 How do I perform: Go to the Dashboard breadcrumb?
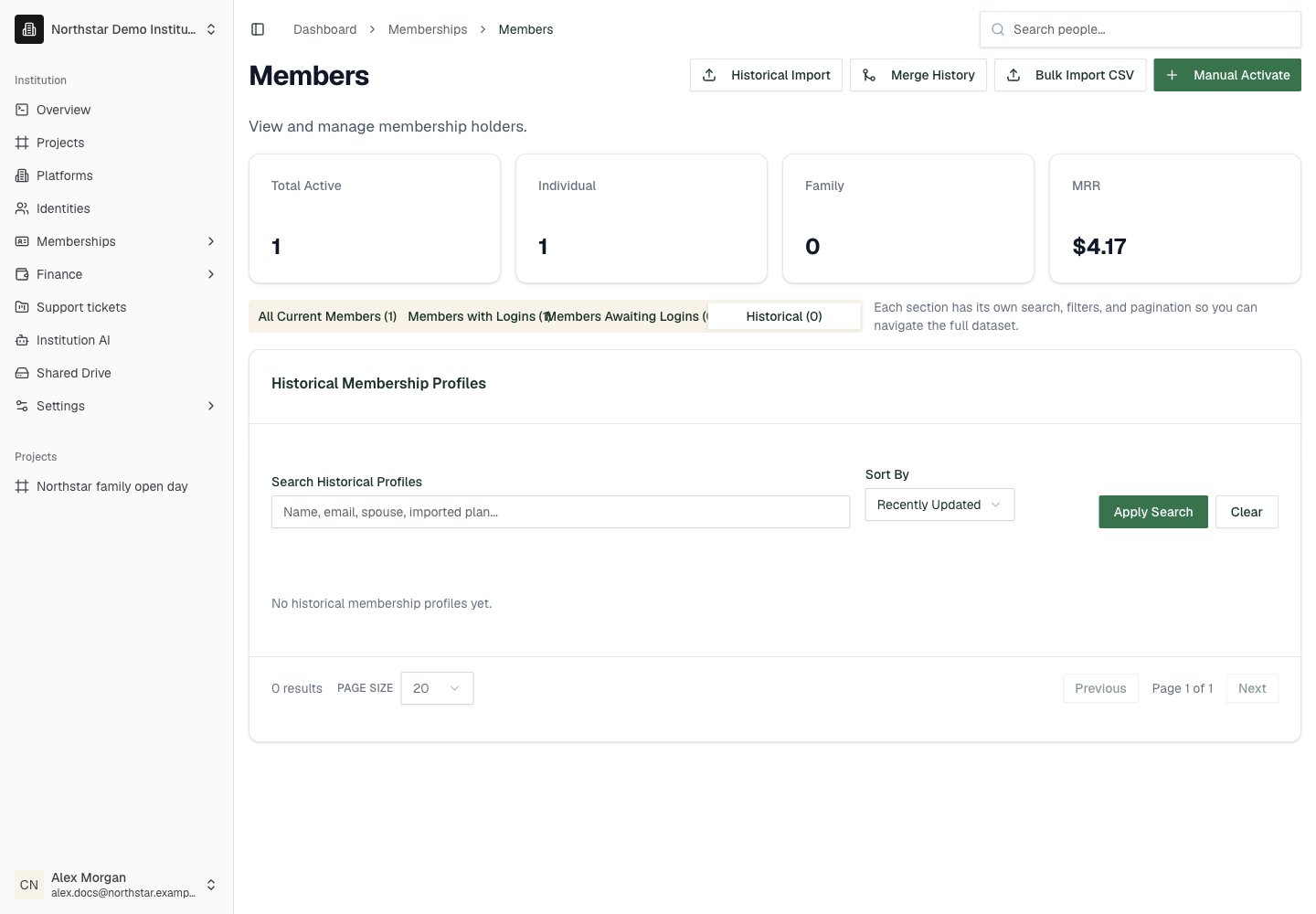click(x=324, y=29)
